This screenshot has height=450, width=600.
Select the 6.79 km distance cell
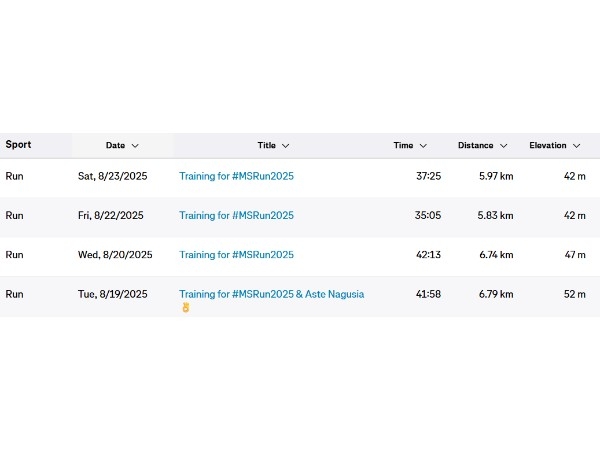pyautogui.click(x=496, y=294)
